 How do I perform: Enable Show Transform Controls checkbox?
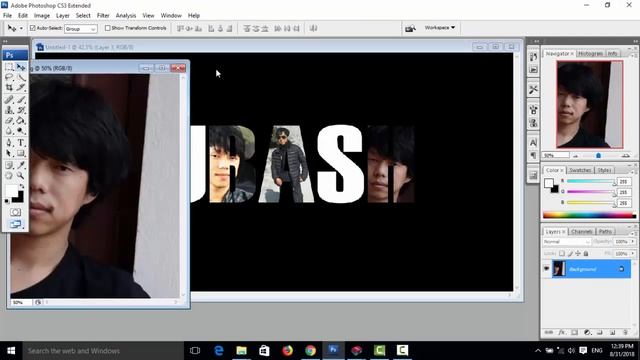[107, 28]
